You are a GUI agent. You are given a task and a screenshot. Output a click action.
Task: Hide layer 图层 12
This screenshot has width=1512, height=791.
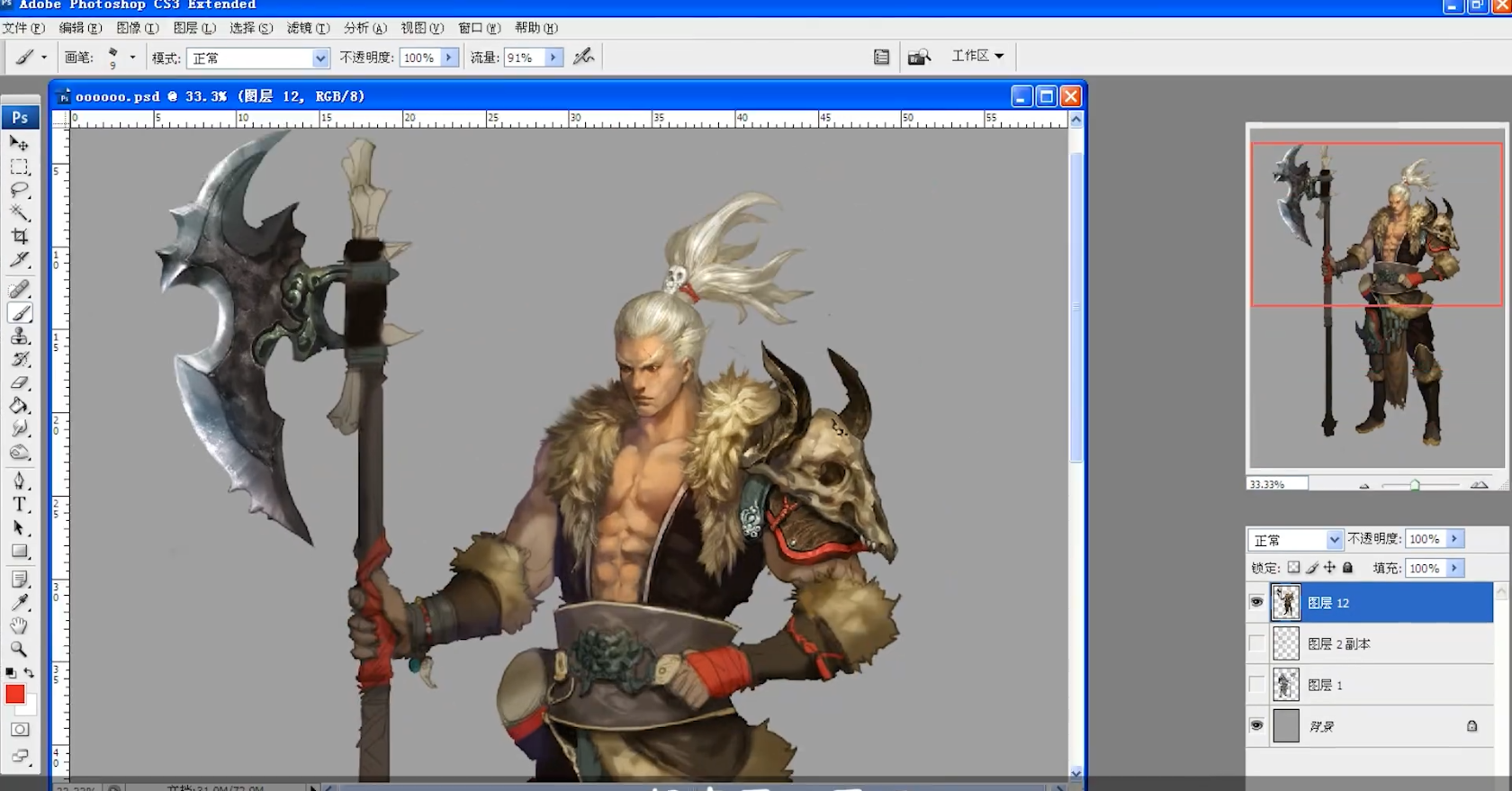pyautogui.click(x=1256, y=602)
